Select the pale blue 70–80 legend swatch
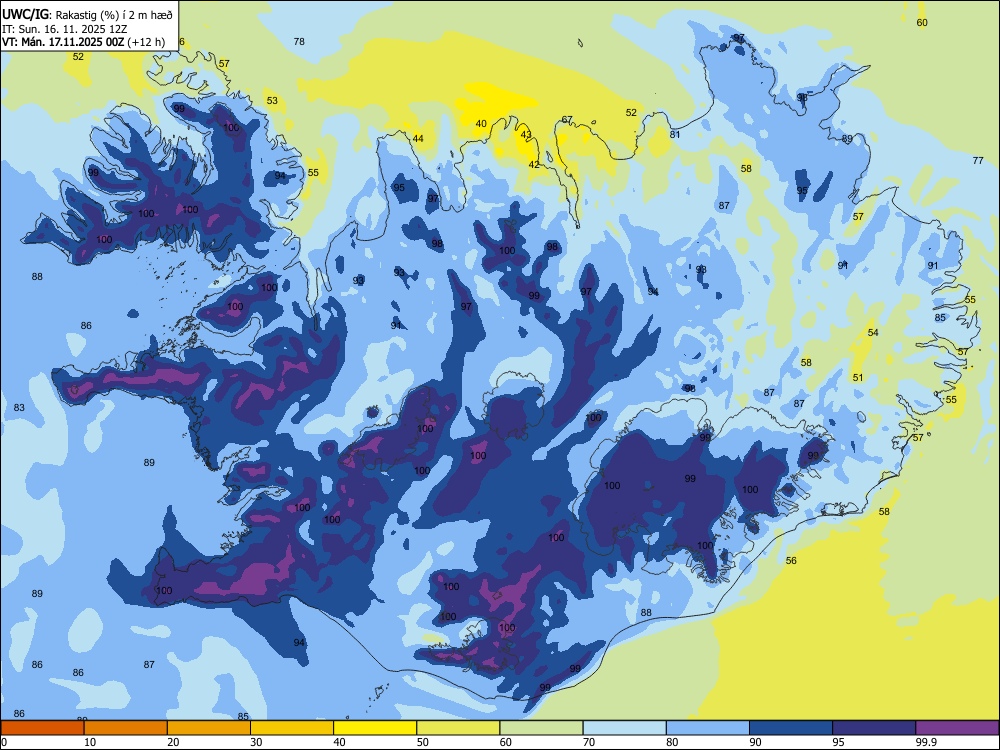 [x=624, y=728]
